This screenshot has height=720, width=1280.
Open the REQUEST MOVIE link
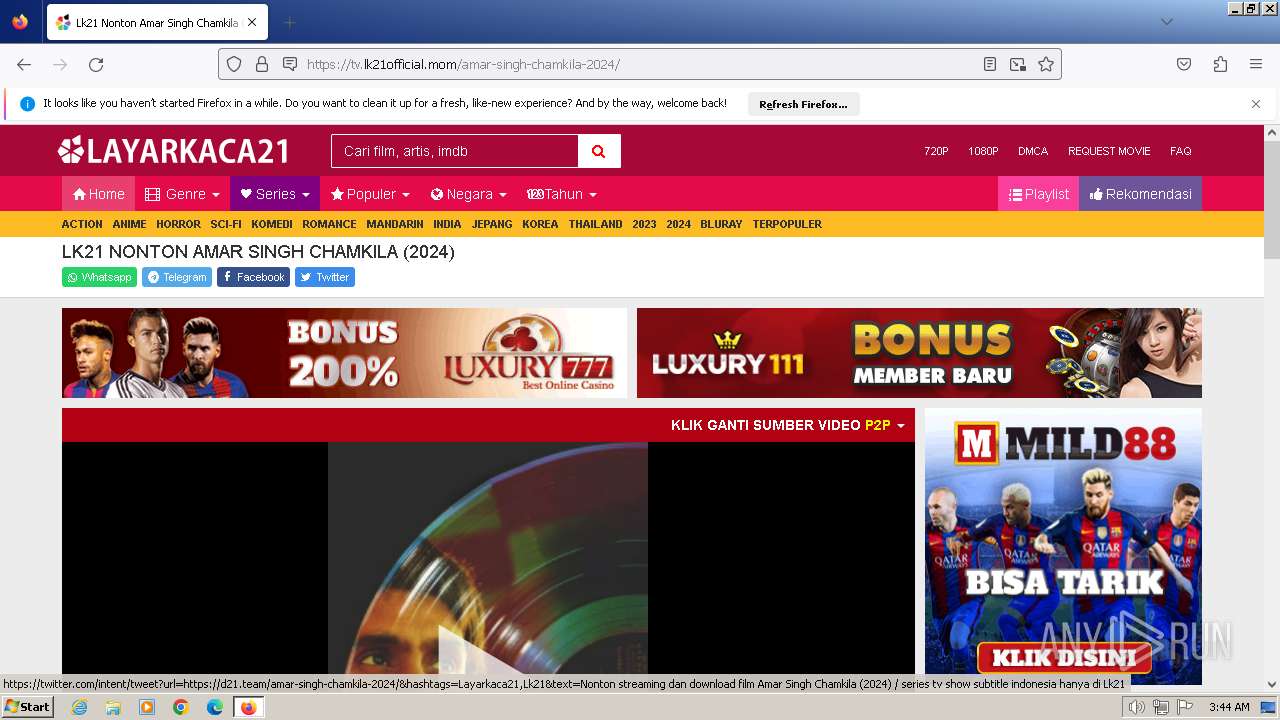1109,151
